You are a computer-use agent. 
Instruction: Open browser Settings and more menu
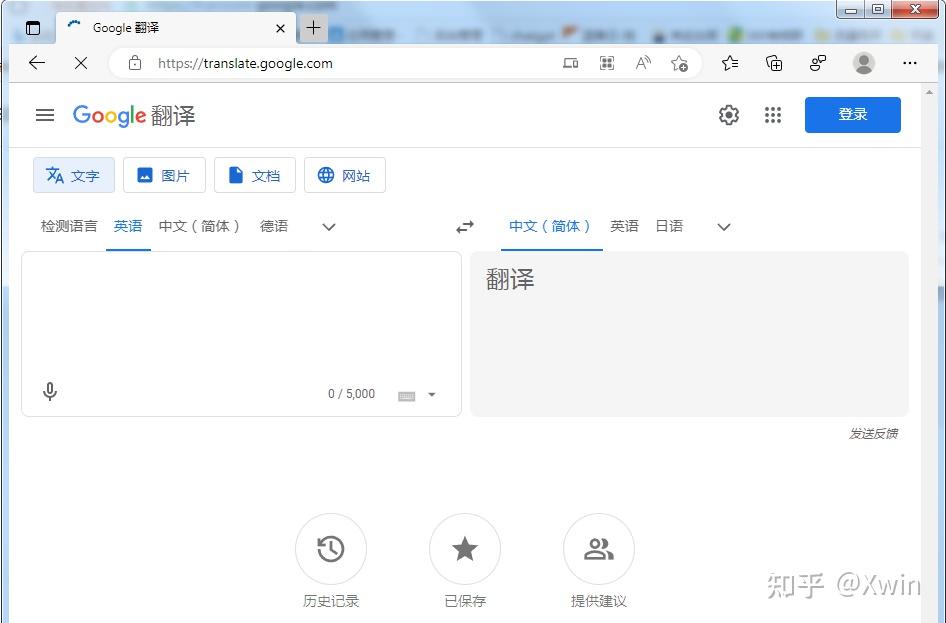(x=910, y=63)
